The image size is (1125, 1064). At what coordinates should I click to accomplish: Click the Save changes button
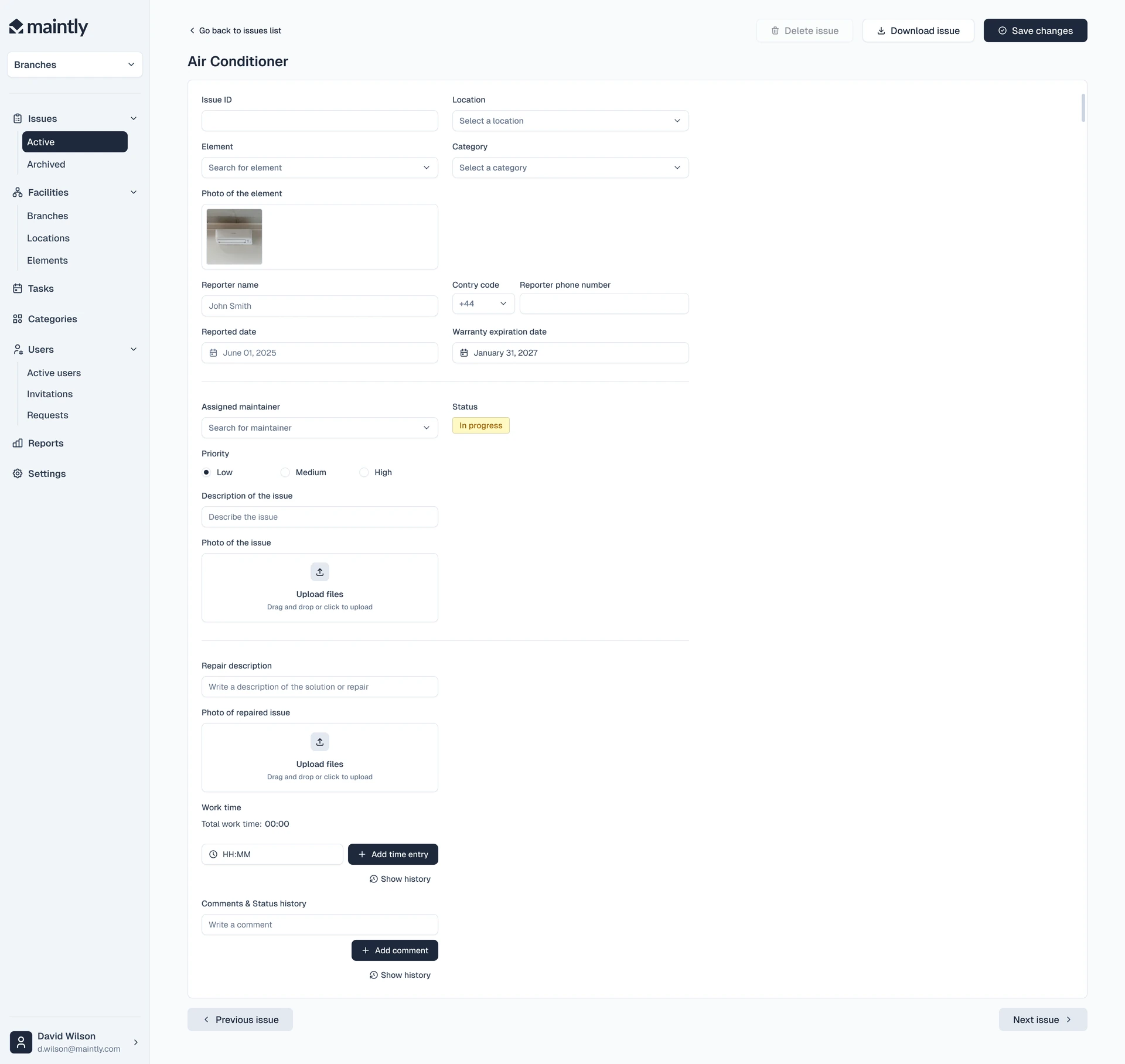[1035, 30]
